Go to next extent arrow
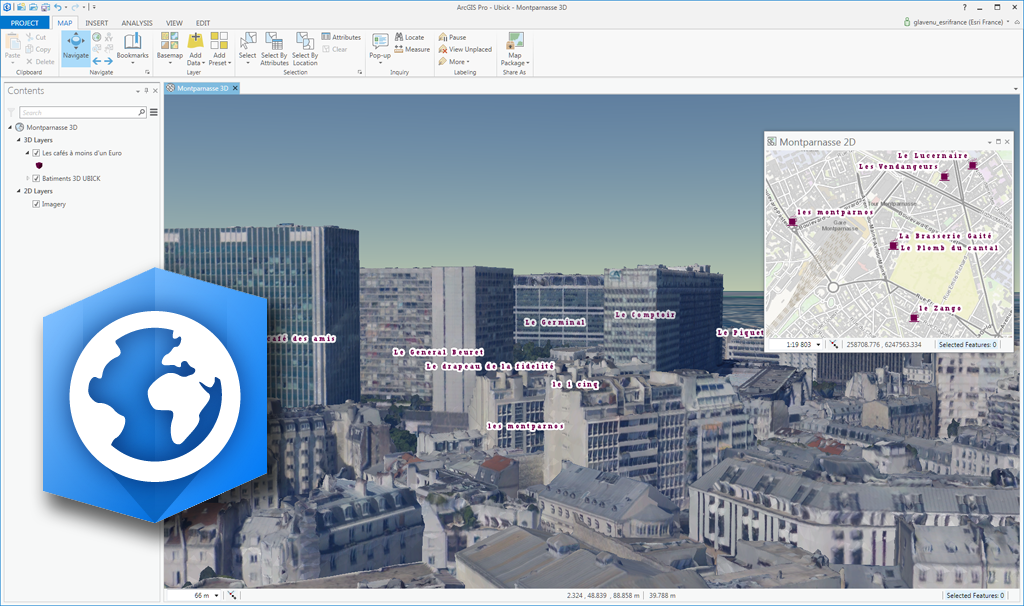 [x=108, y=61]
